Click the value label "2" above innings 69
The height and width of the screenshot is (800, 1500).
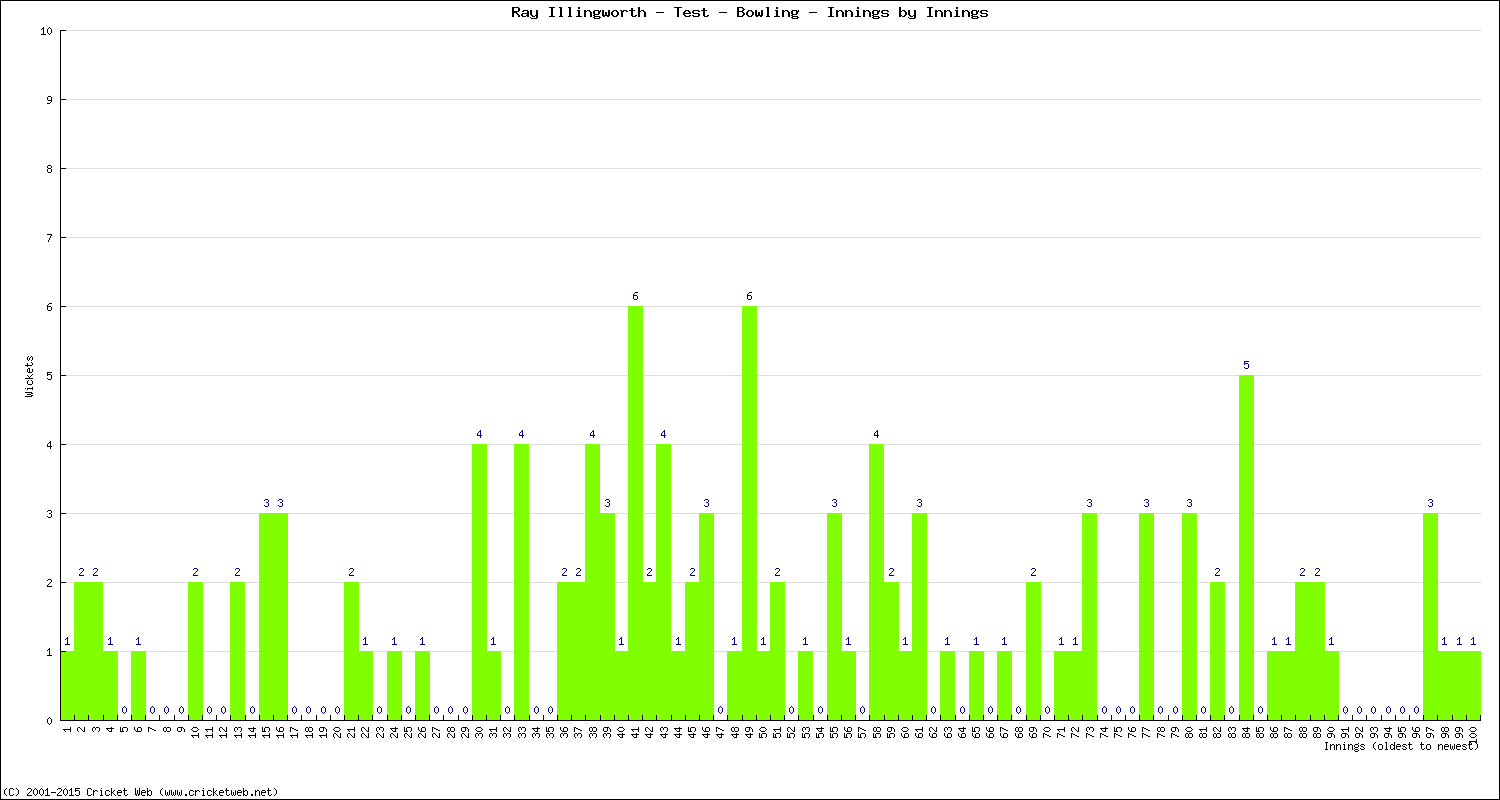[x=1033, y=572]
